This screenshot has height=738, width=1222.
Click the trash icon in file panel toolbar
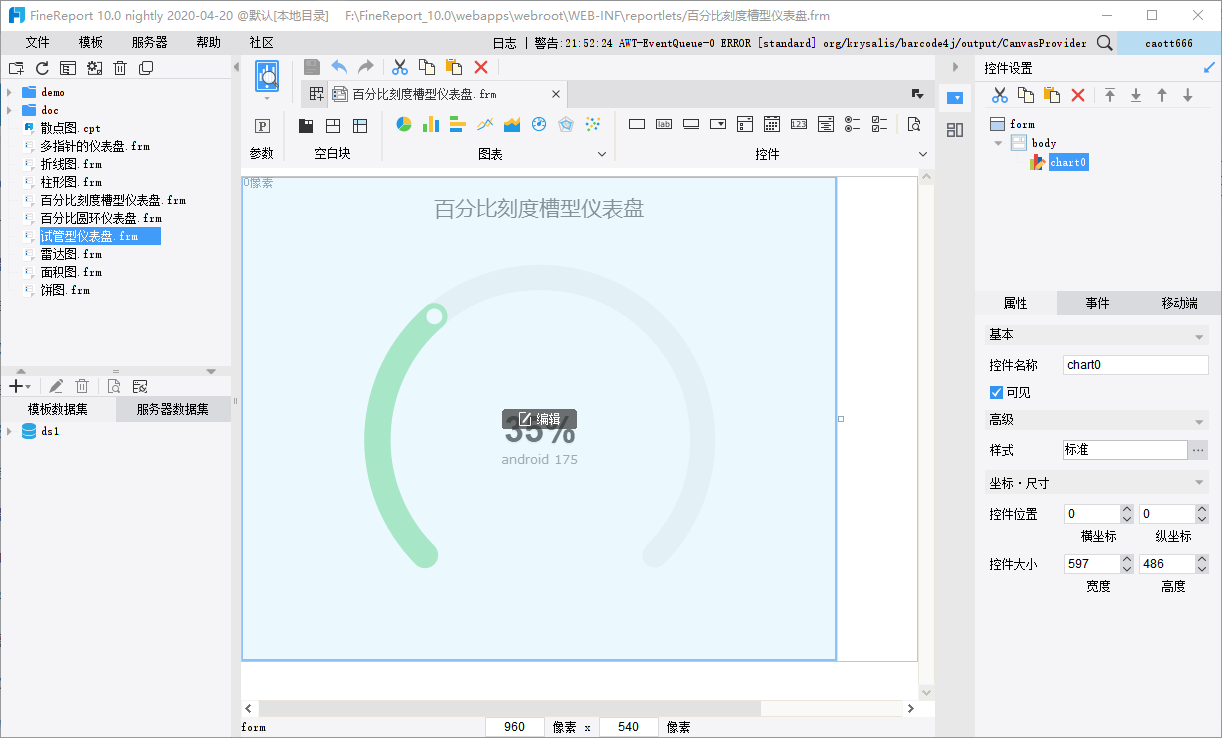pyautogui.click(x=120, y=68)
